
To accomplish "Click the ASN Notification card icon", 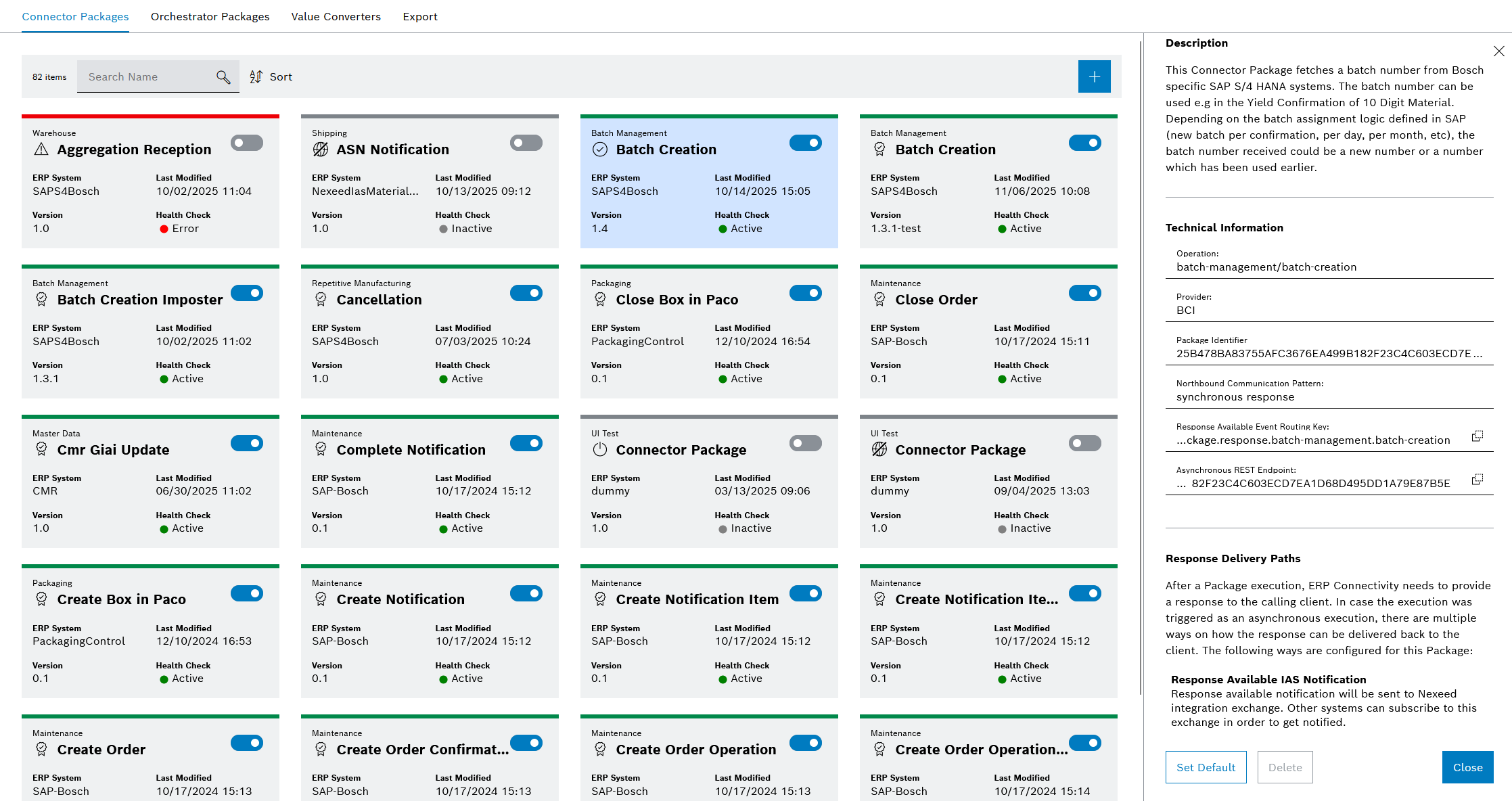I will [x=321, y=150].
